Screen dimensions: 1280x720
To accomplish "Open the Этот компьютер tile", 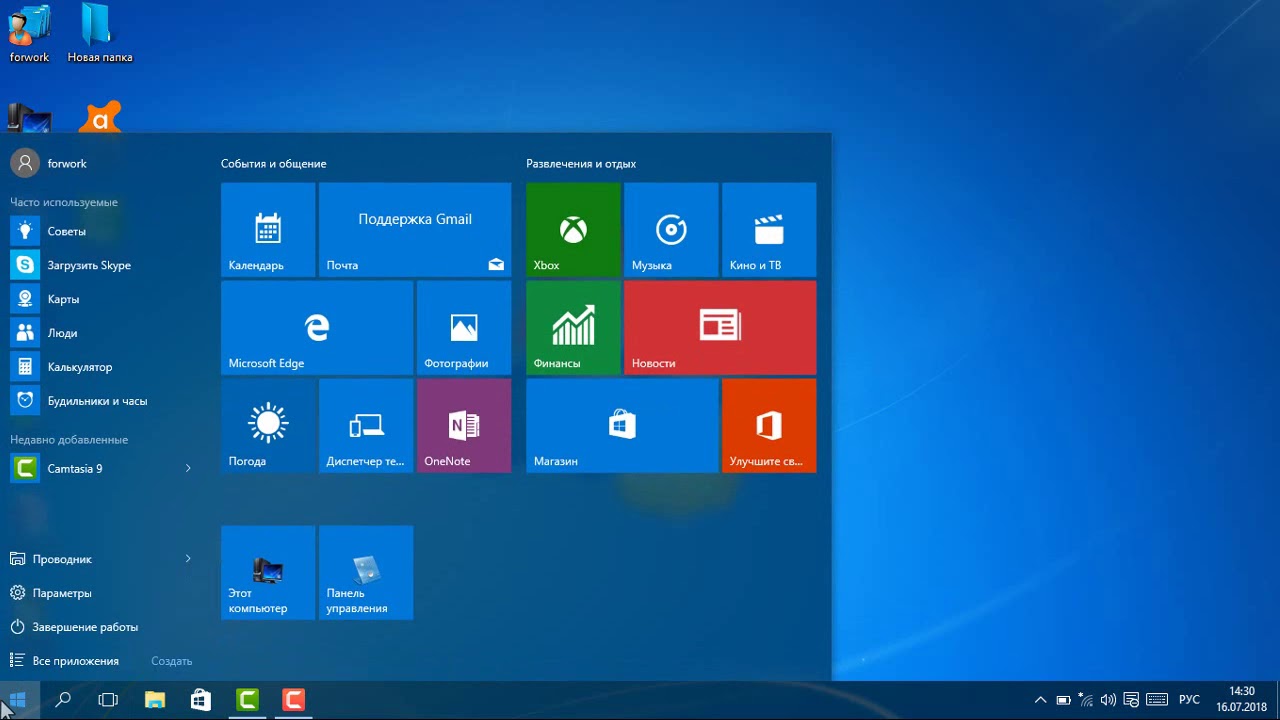I will coord(268,572).
